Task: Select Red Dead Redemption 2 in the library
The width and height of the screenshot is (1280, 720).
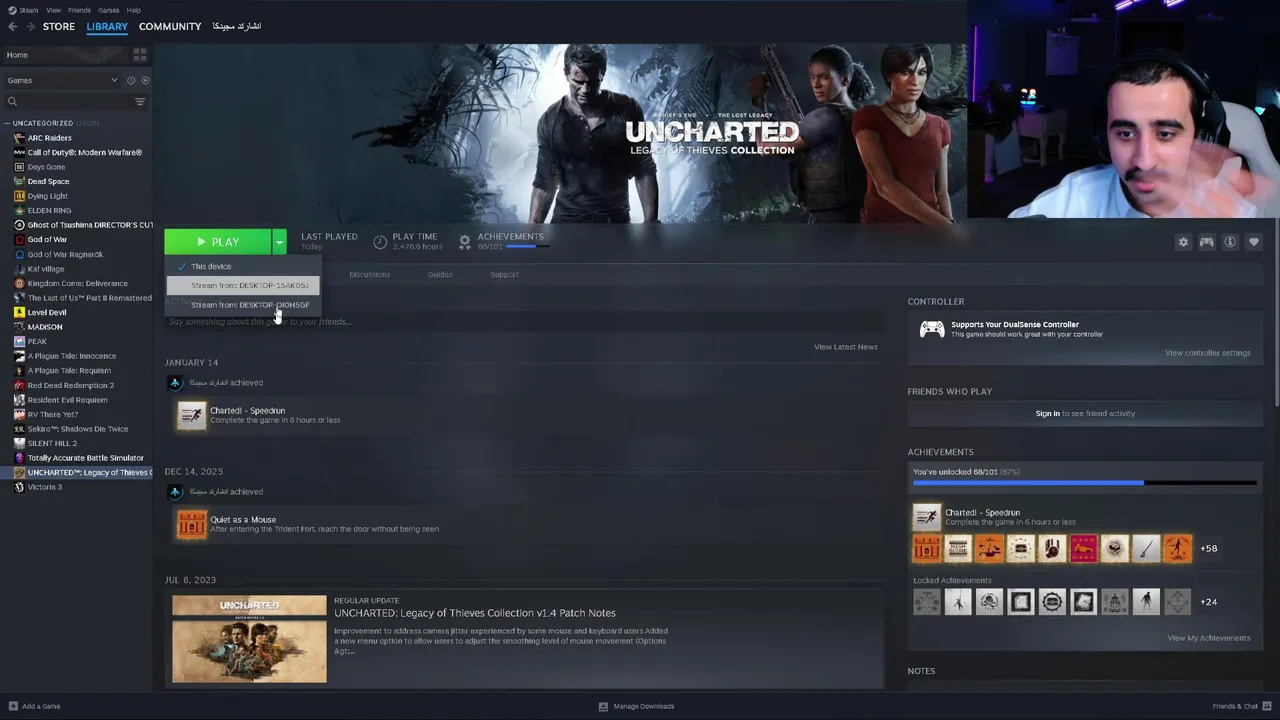Action: click(71, 385)
